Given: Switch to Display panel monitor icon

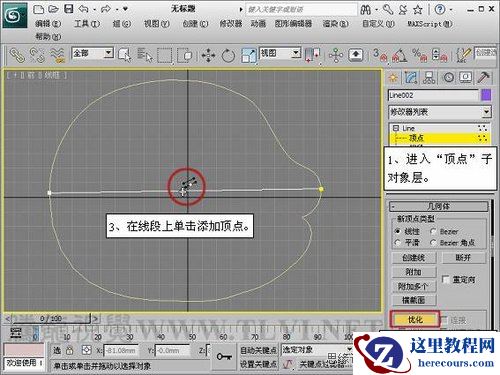Looking at the screenshot, I should (466, 78).
